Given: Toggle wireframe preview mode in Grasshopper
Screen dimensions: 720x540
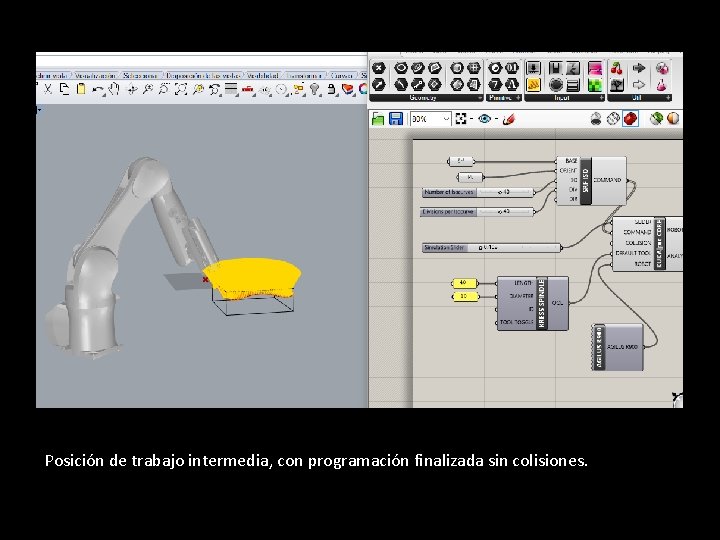Looking at the screenshot, I should [613, 119].
